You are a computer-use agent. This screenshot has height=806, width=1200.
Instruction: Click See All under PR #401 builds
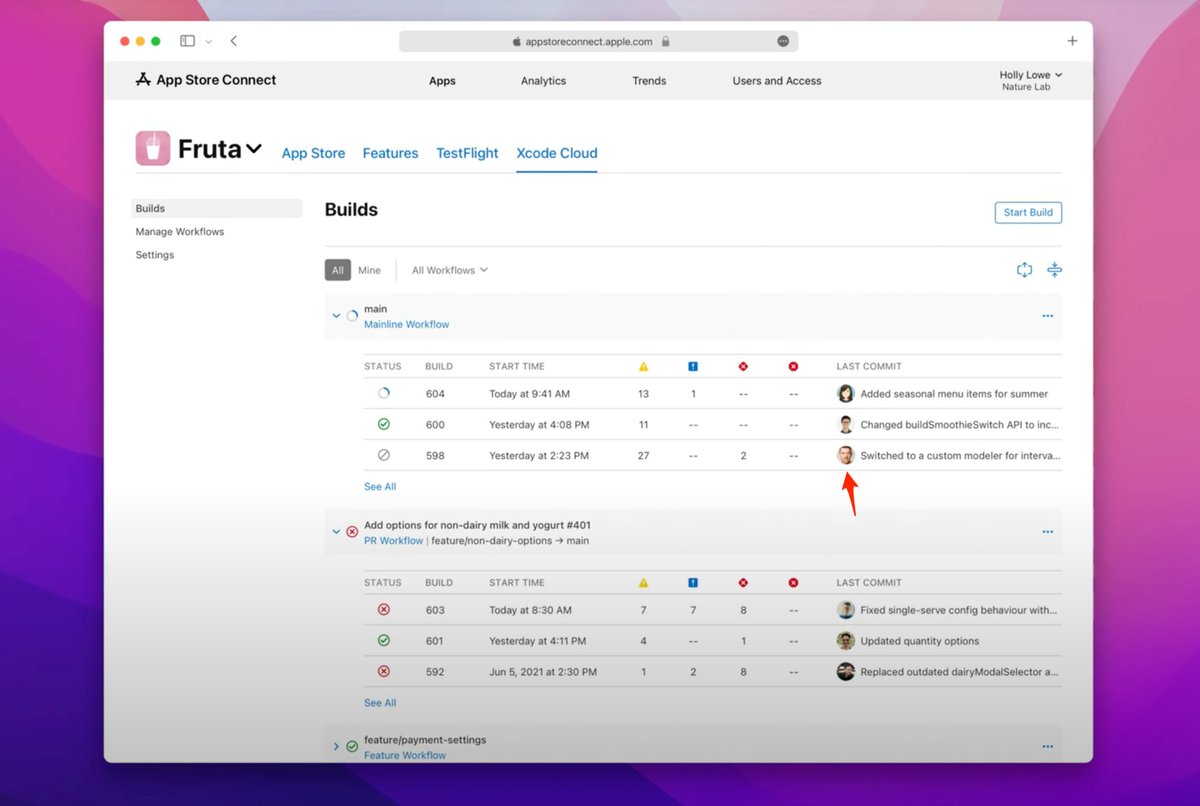click(380, 703)
